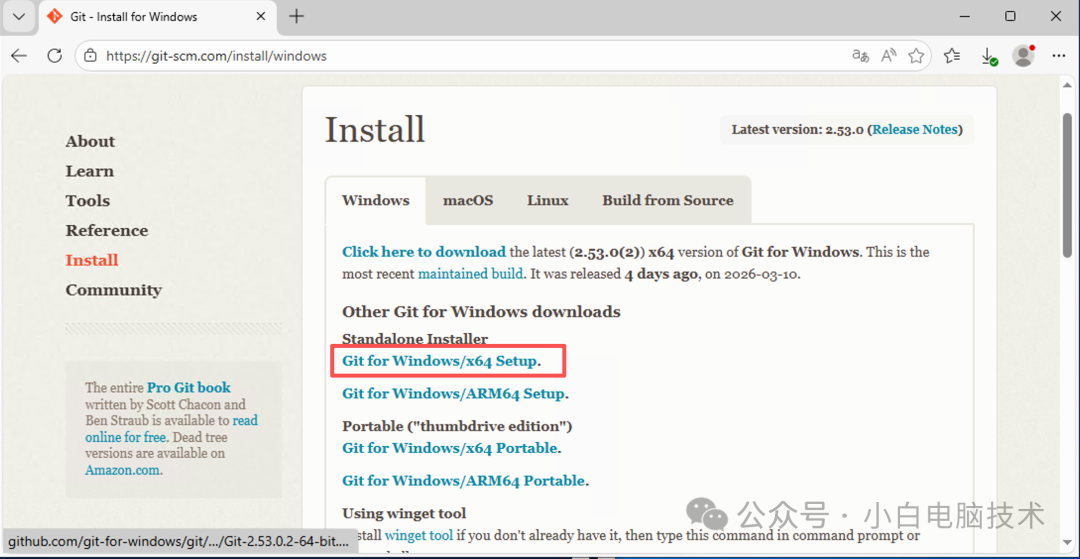Click the 'Other Git for Windows downloads' heading
The image size is (1080, 559).
(x=481, y=312)
